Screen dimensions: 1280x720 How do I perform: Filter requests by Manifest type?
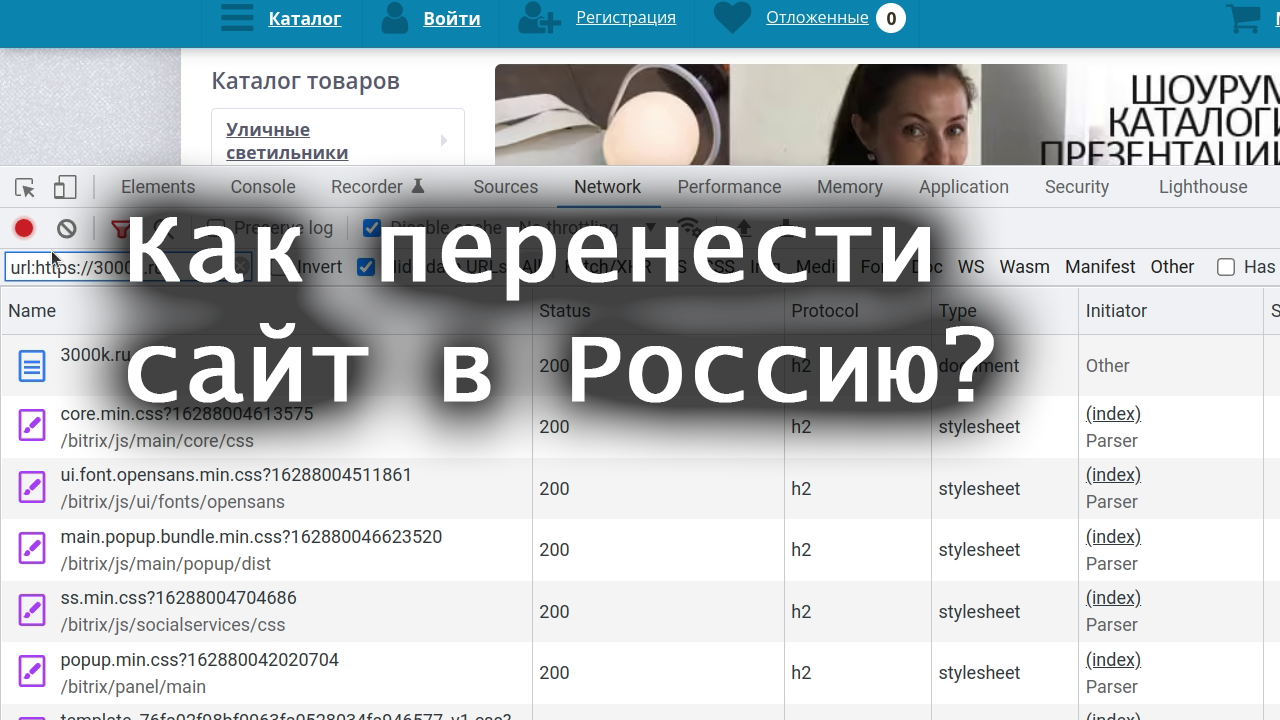point(1100,267)
